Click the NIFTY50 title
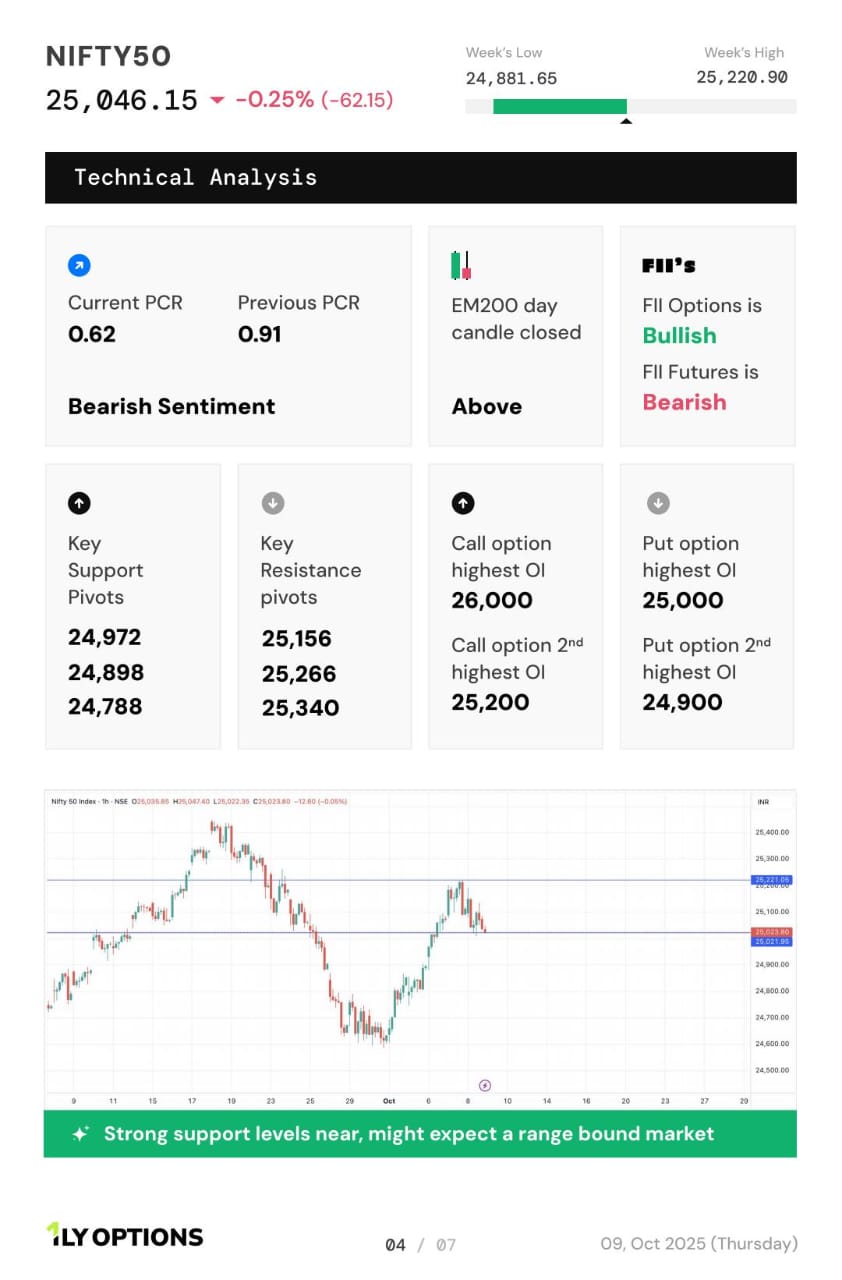The image size is (842, 1280). [x=109, y=56]
